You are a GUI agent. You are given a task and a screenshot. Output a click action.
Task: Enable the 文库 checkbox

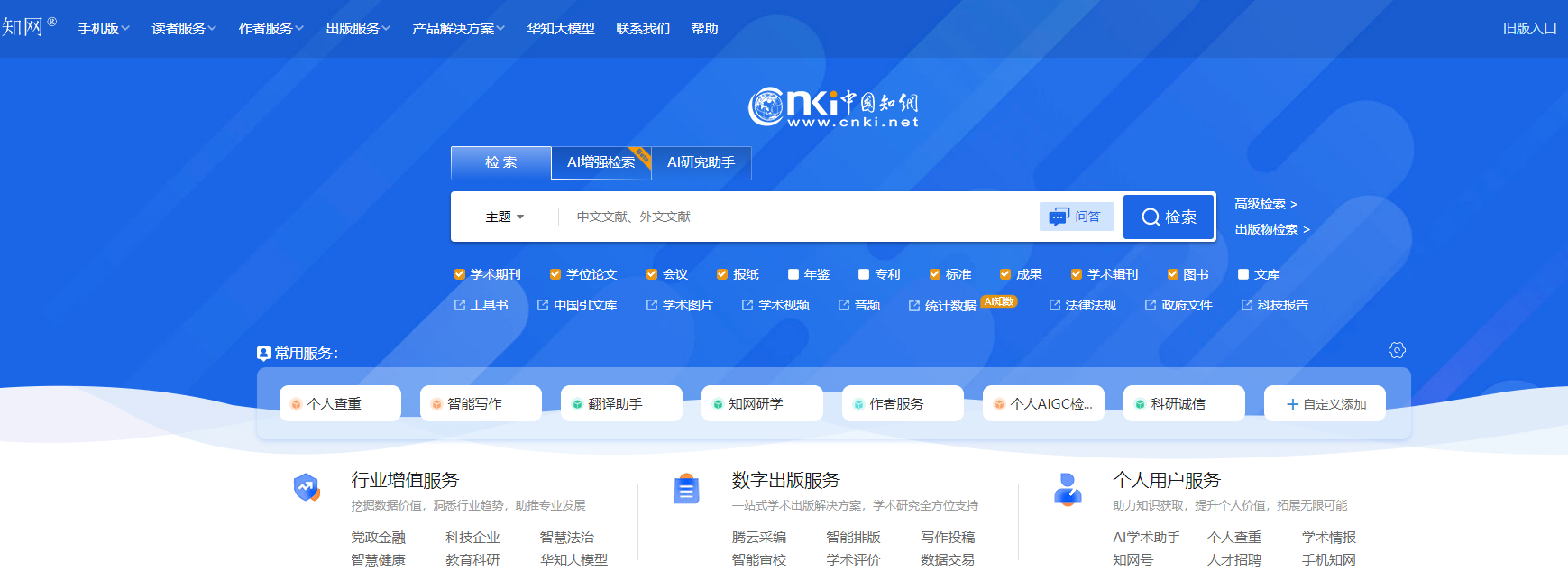[1243, 274]
